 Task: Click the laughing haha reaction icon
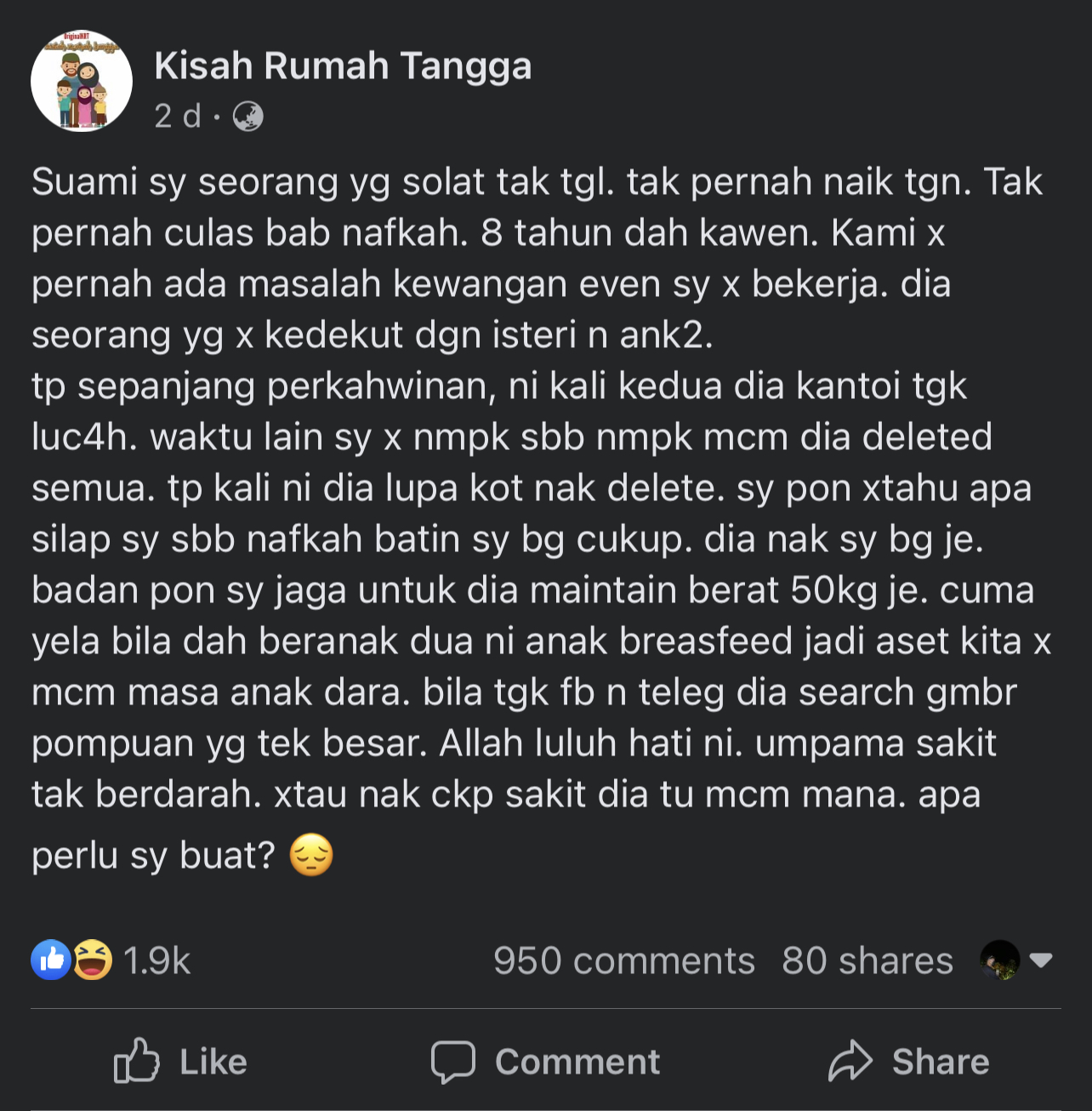point(92,960)
